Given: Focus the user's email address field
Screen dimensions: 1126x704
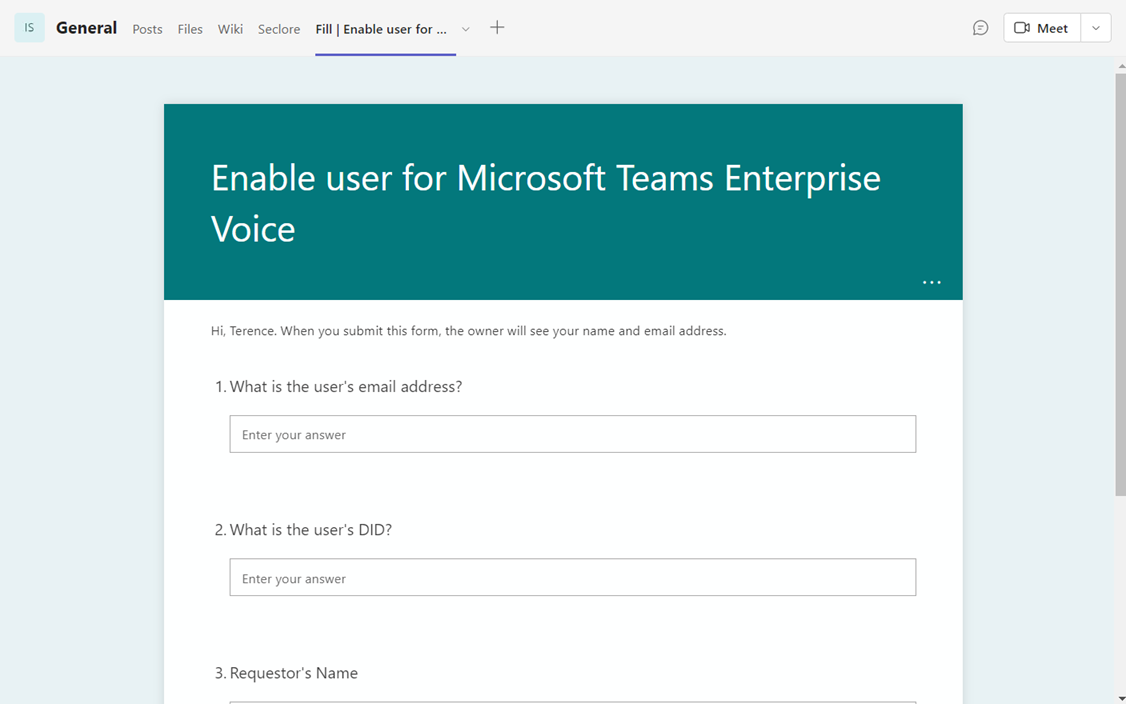Looking at the screenshot, I should (x=572, y=434).
